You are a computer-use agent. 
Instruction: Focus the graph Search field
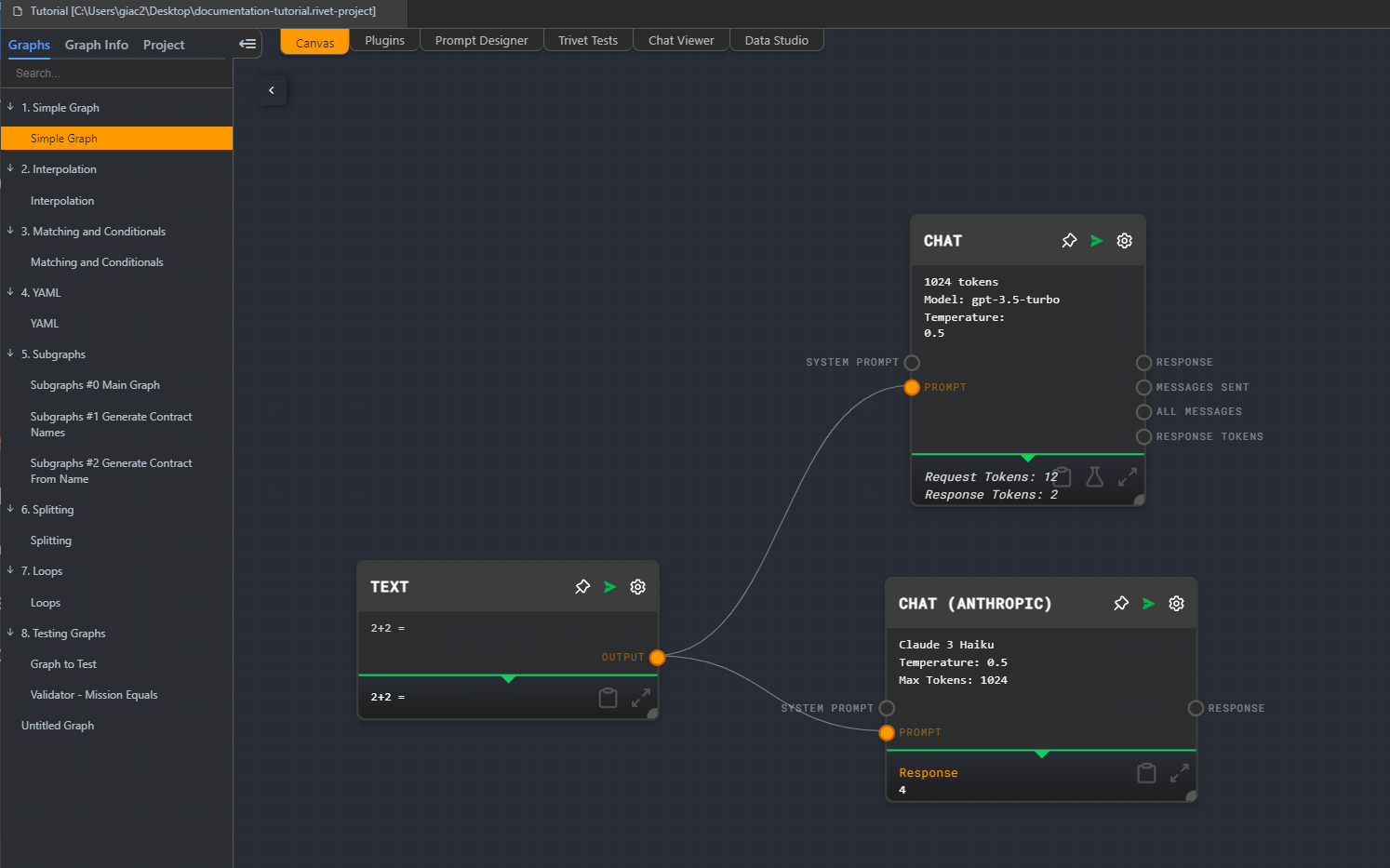click(x=116, y=73)
